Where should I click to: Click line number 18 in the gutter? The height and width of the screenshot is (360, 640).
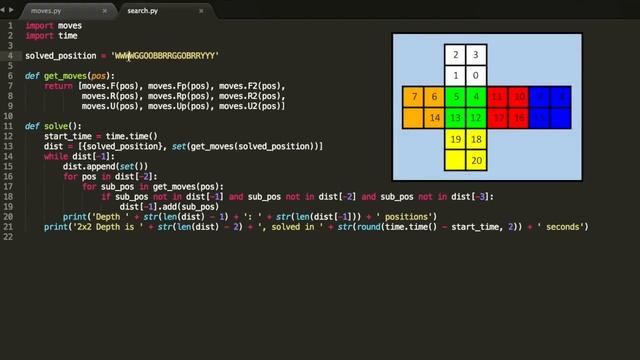tap(8, 197)
